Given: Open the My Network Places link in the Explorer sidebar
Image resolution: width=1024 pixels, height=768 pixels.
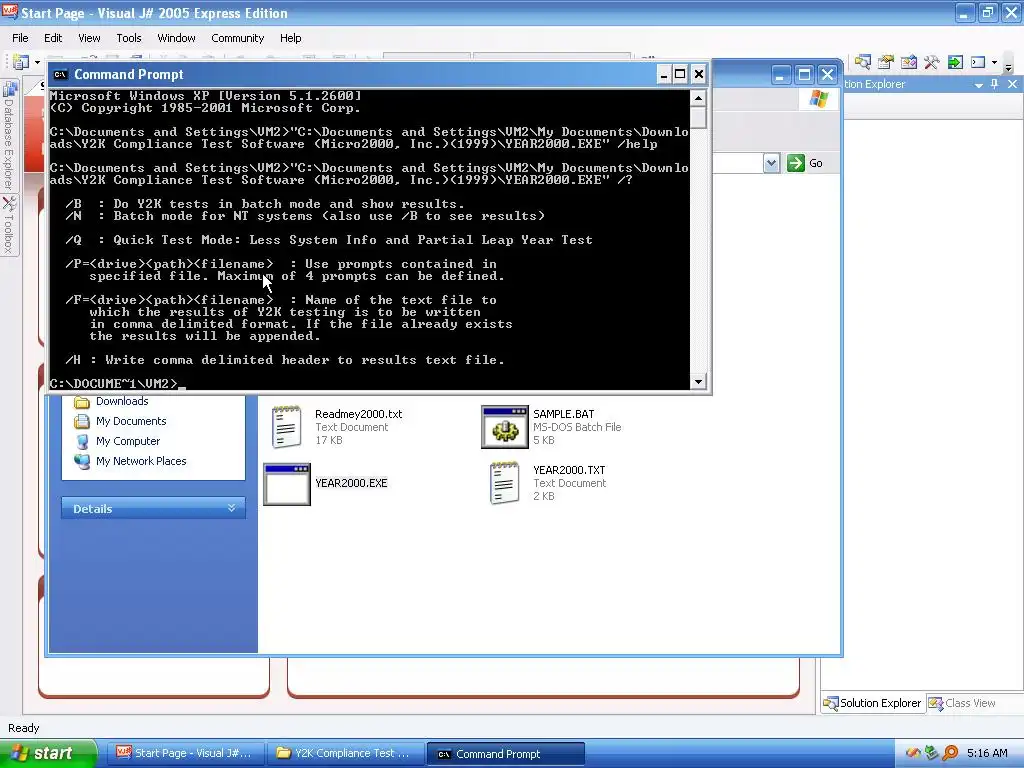Looking at the screenshot, I should coord(141,461).
